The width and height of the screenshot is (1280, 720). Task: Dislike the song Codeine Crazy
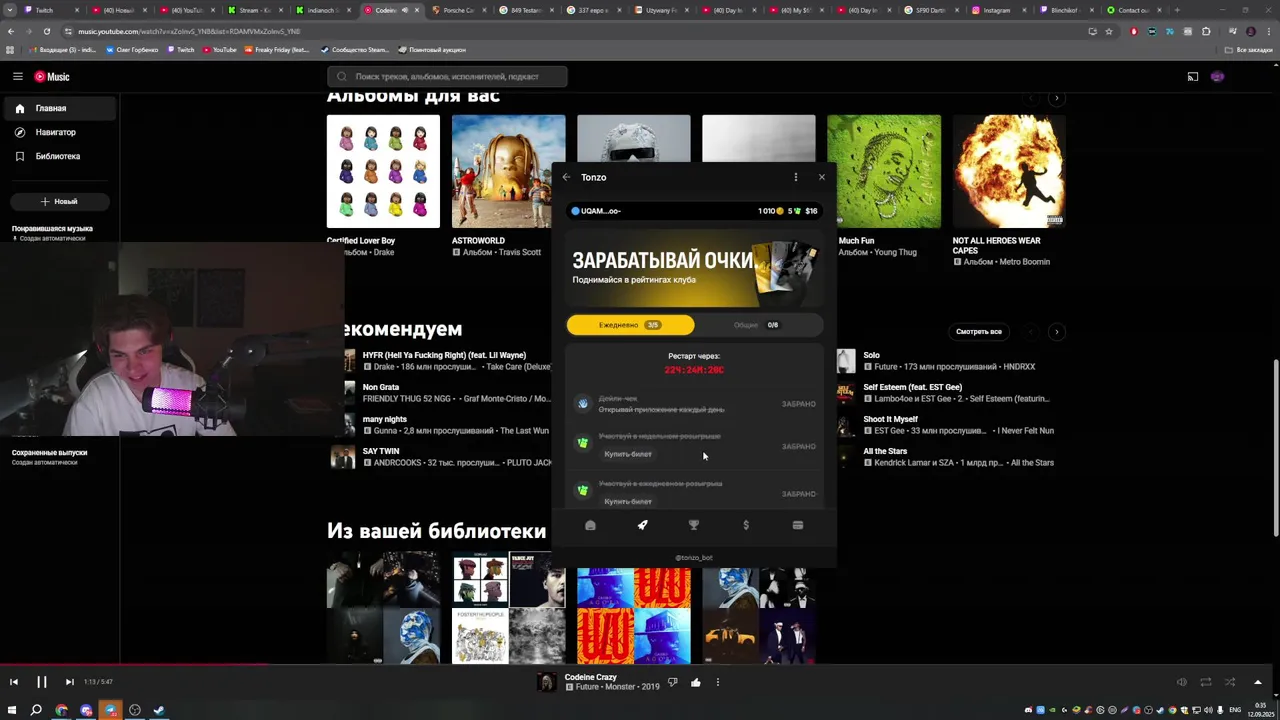click(x=672, y=682)
